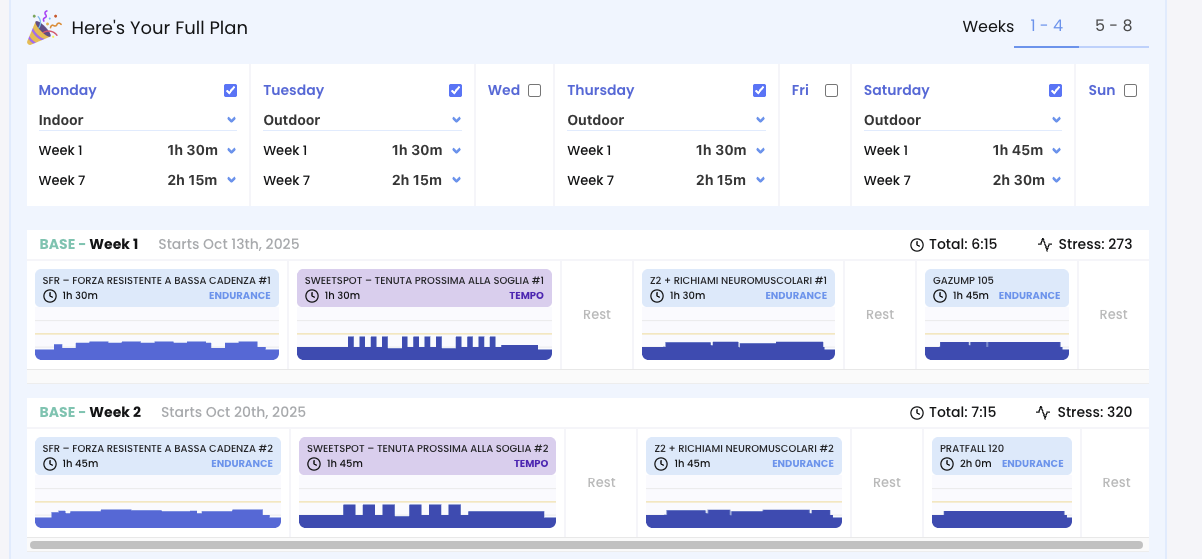Uncheck the Monday training day checkbox

[231, 90]
